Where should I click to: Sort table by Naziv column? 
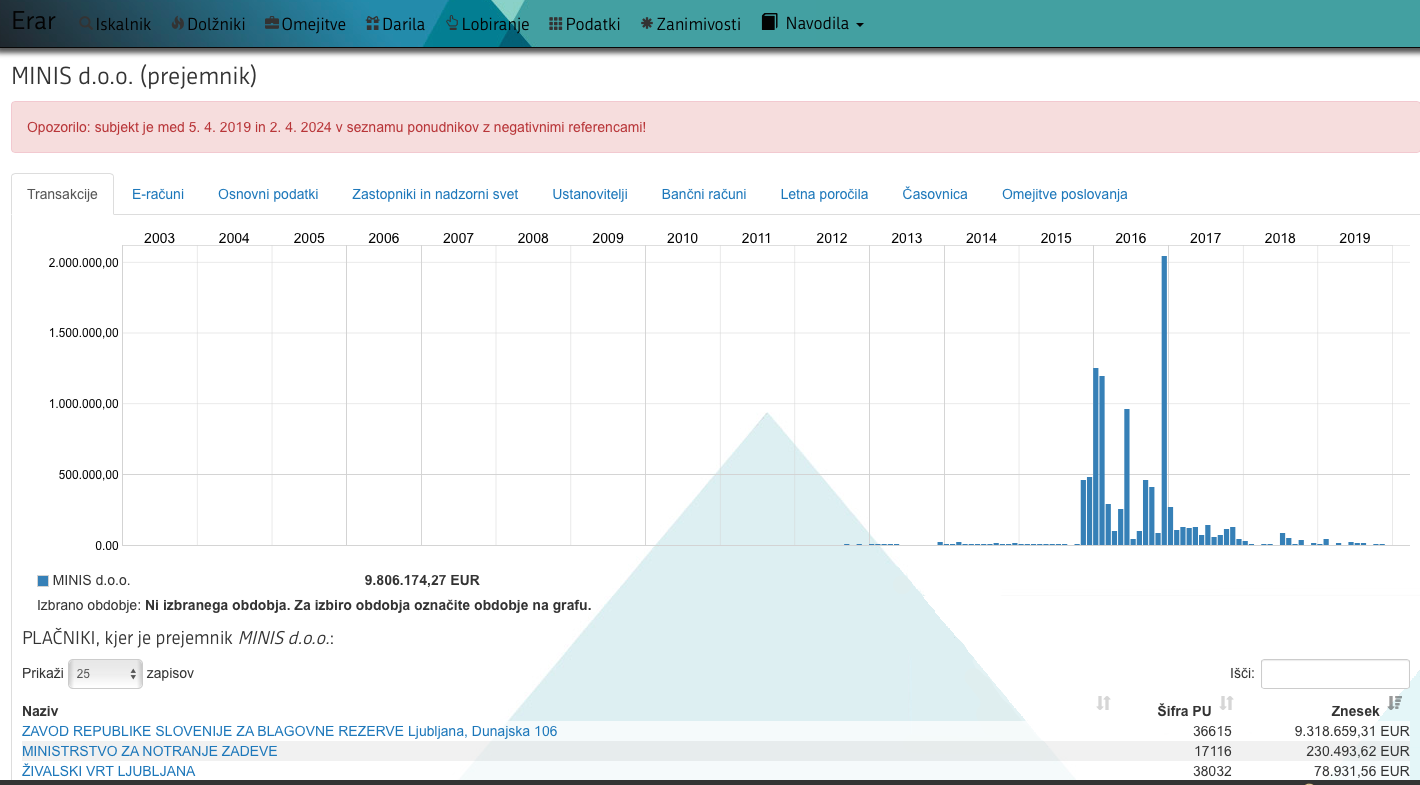(x=40, y=711)
